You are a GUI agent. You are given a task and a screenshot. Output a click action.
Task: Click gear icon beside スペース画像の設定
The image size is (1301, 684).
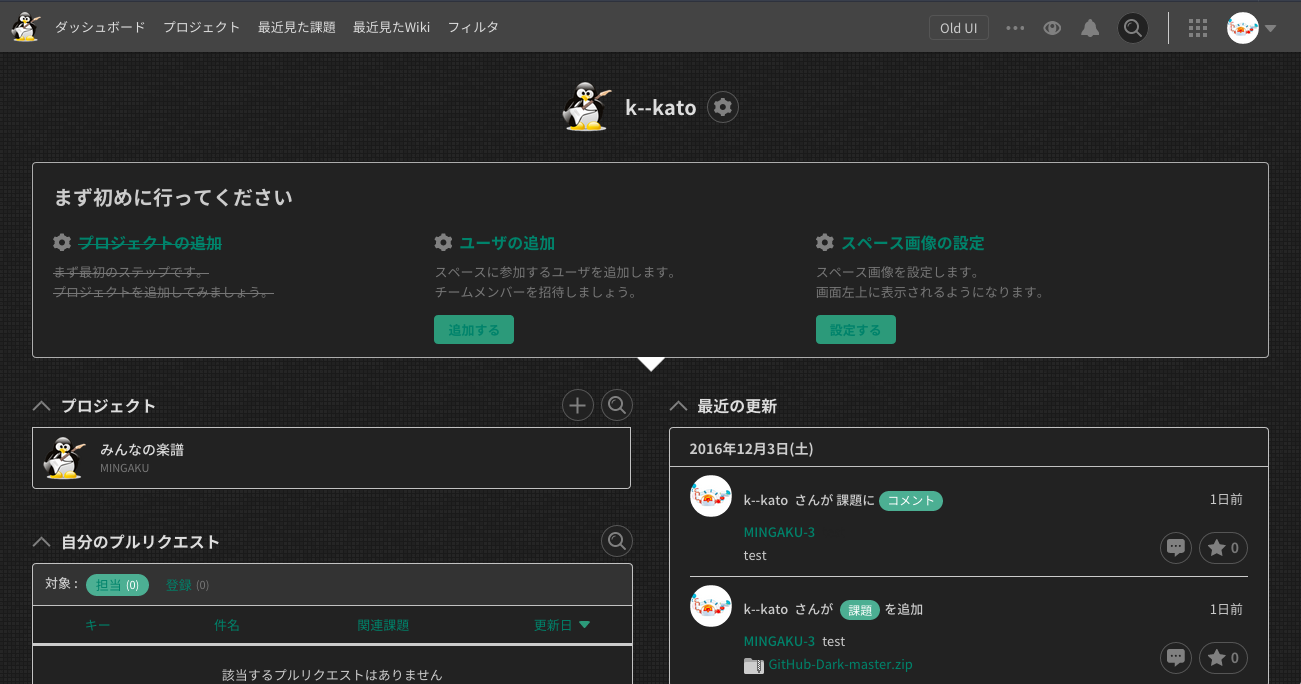coord(825,243)
